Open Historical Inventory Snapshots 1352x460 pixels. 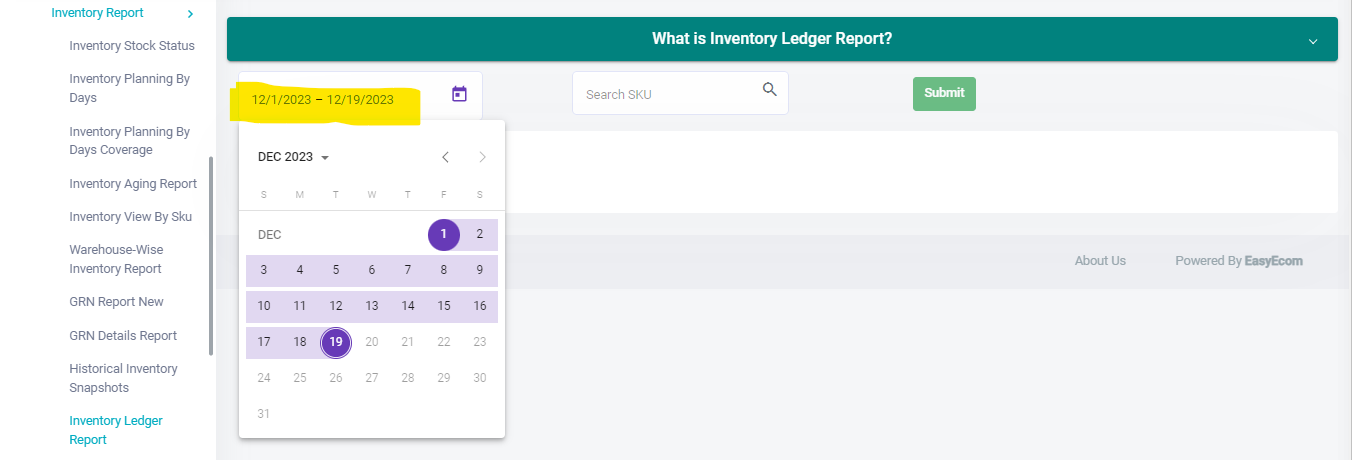click(123, 378)
